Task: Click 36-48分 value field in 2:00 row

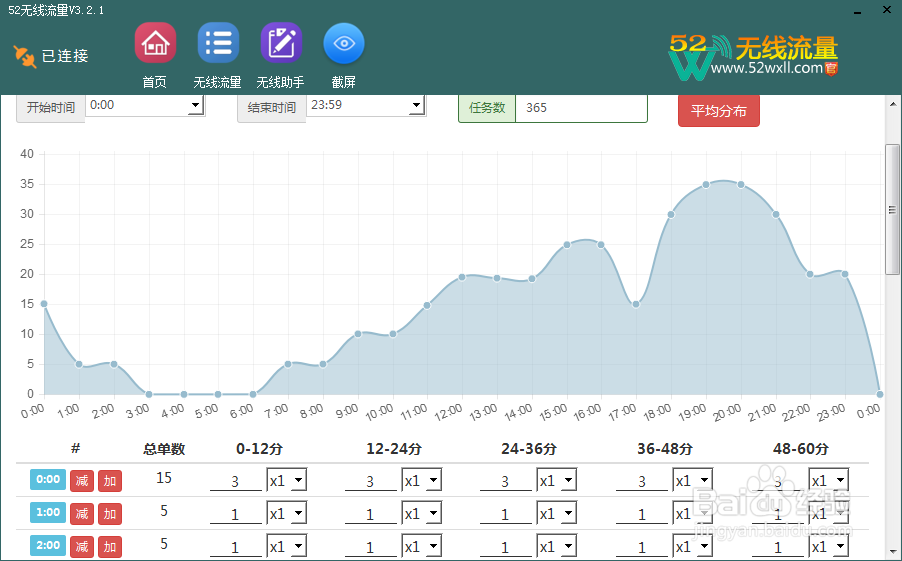Action: [x=641, y=547]
